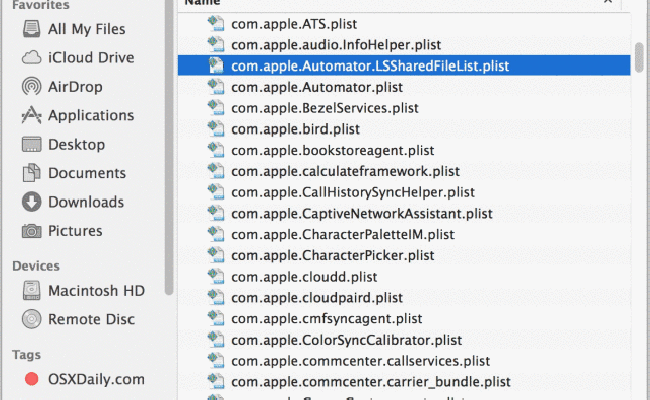Click the Downloads sidebar label
650x400 pixels.
point(86,202)
